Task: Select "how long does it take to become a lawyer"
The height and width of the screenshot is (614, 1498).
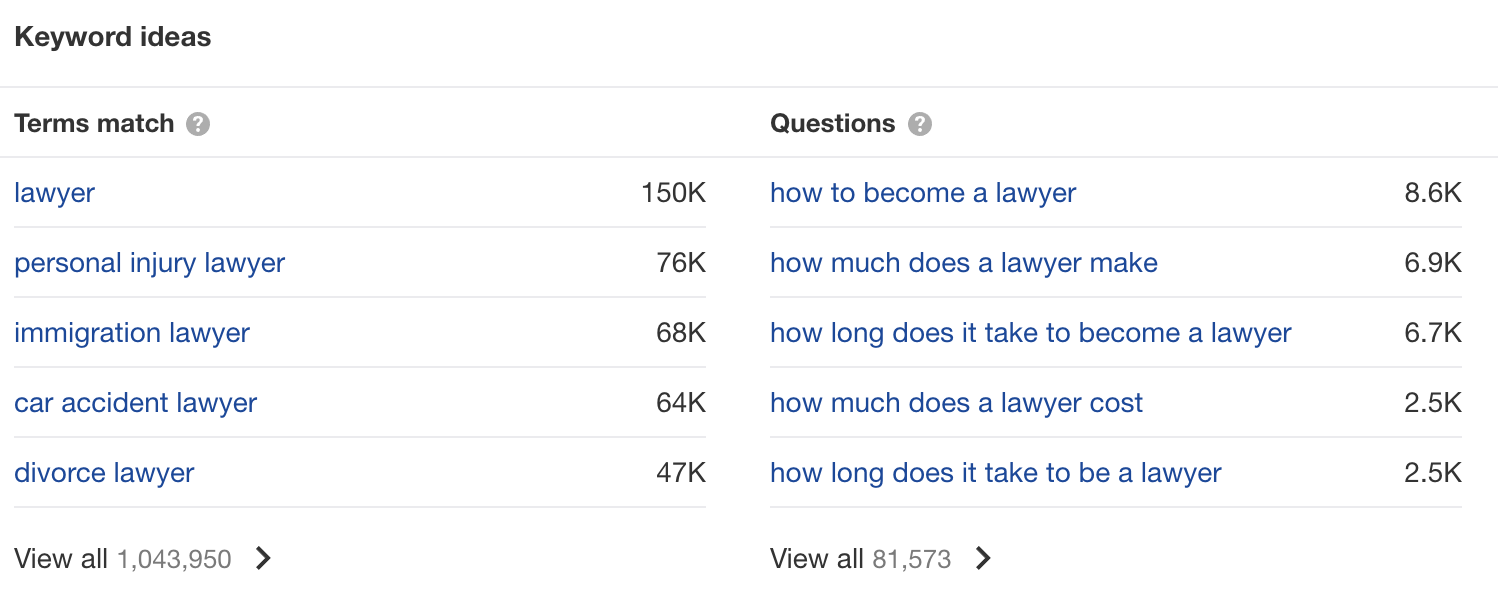Action: point(1030,333)
